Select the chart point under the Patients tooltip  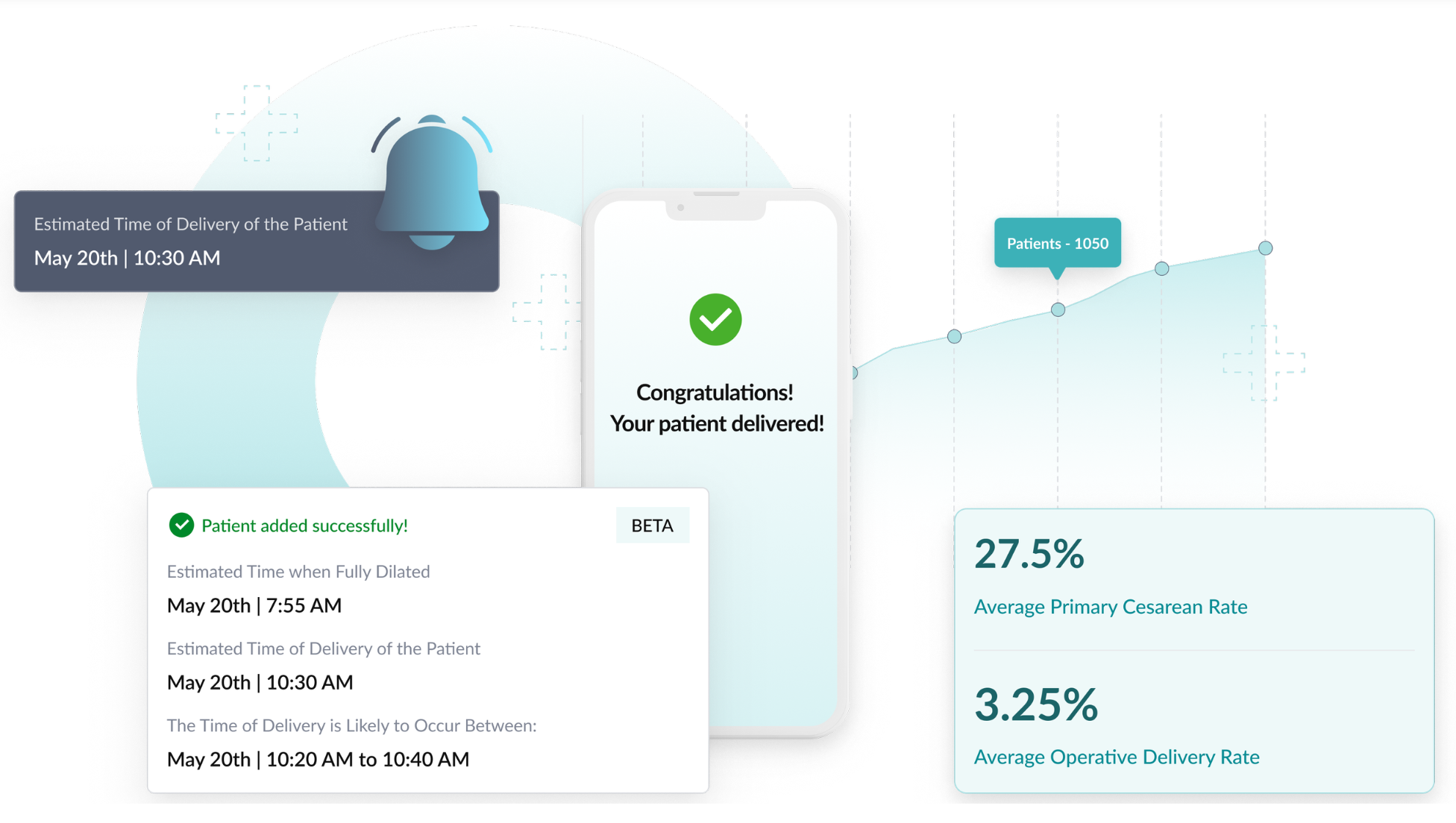pos(1058,309)
